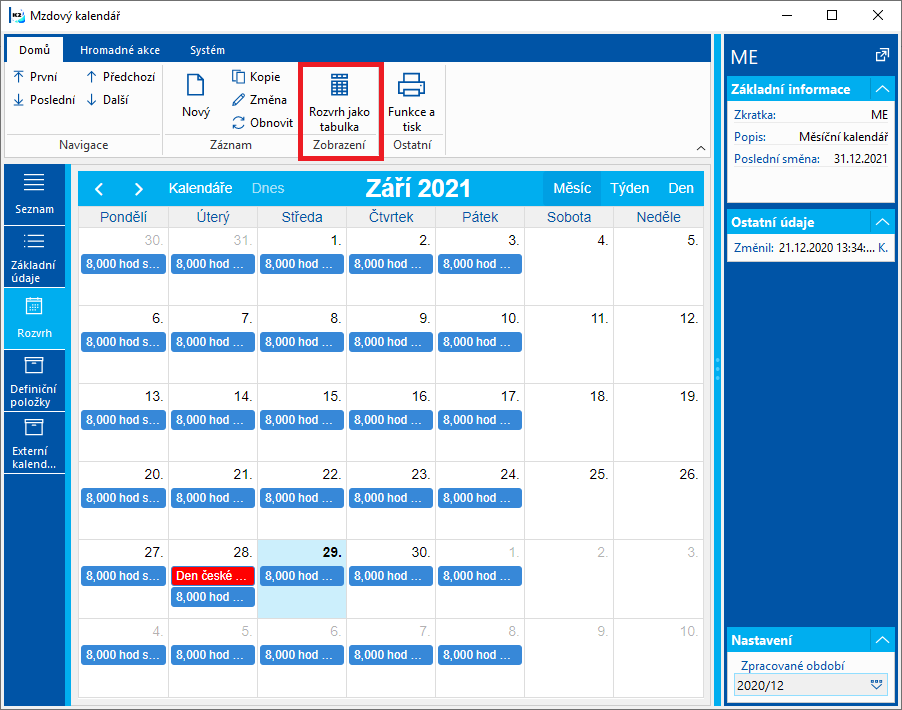
Task: Select the red Den české holiday event
Action: coord(213,576)
